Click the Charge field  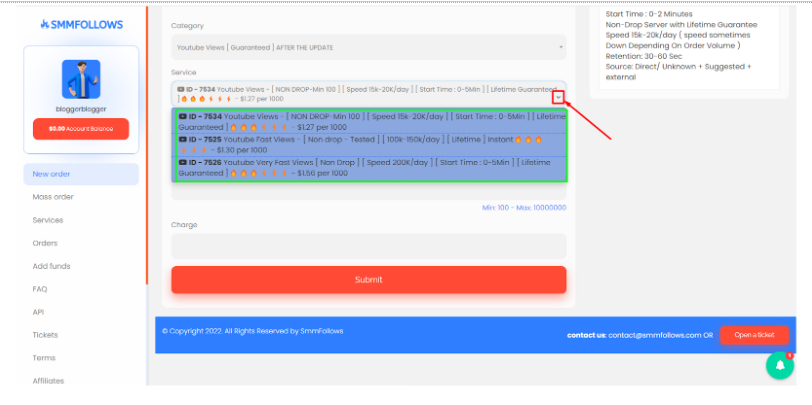coord(369,246)
